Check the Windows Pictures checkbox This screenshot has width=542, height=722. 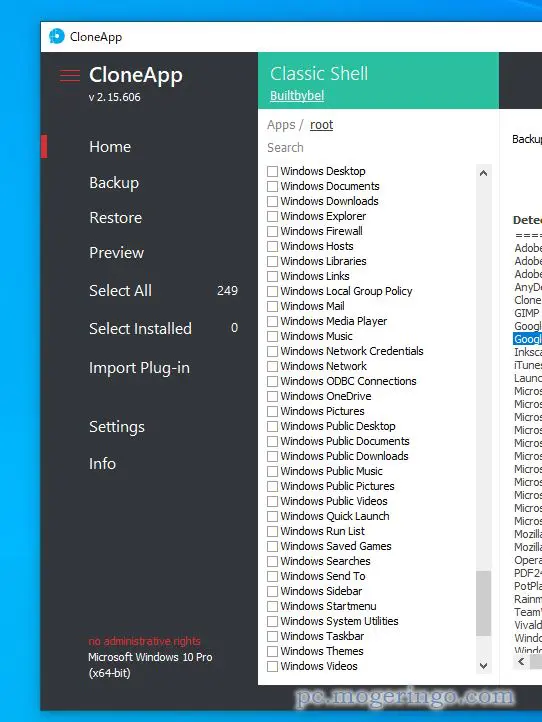point(273,411)
